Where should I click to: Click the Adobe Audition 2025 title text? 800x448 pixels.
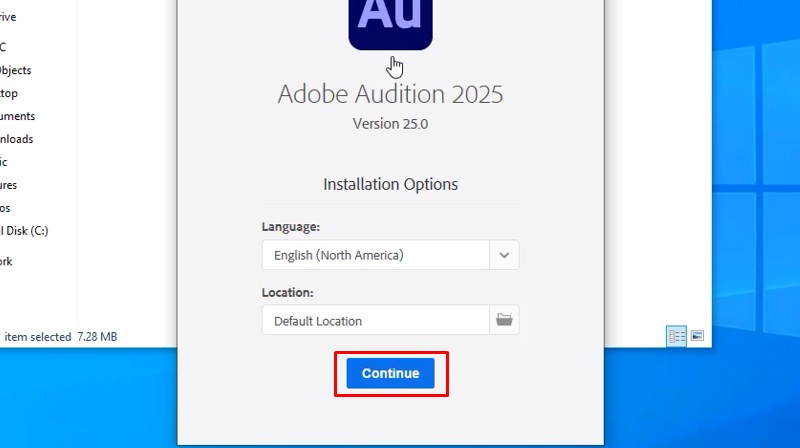390,94
